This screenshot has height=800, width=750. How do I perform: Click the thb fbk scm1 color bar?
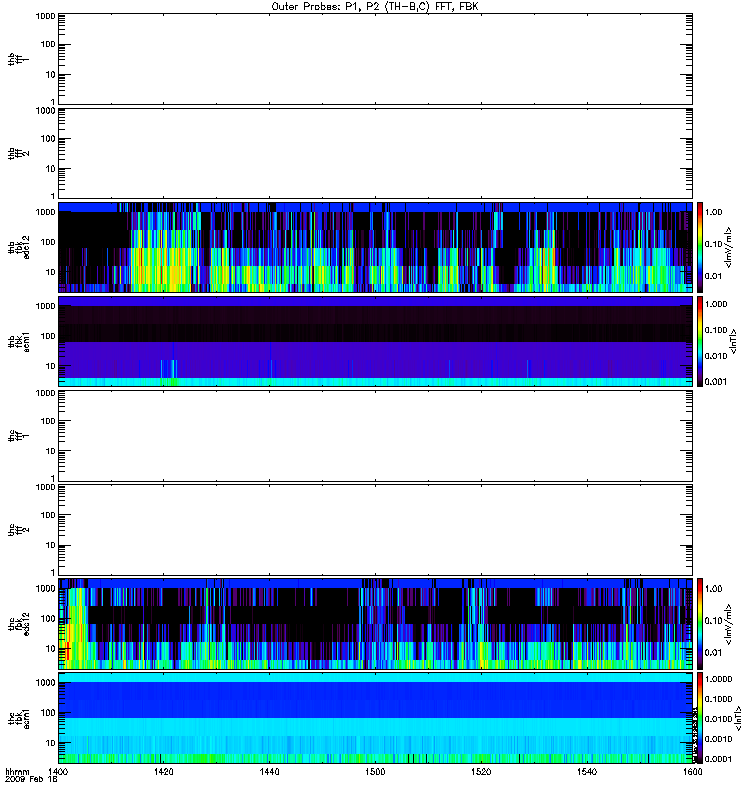point(699,342)
